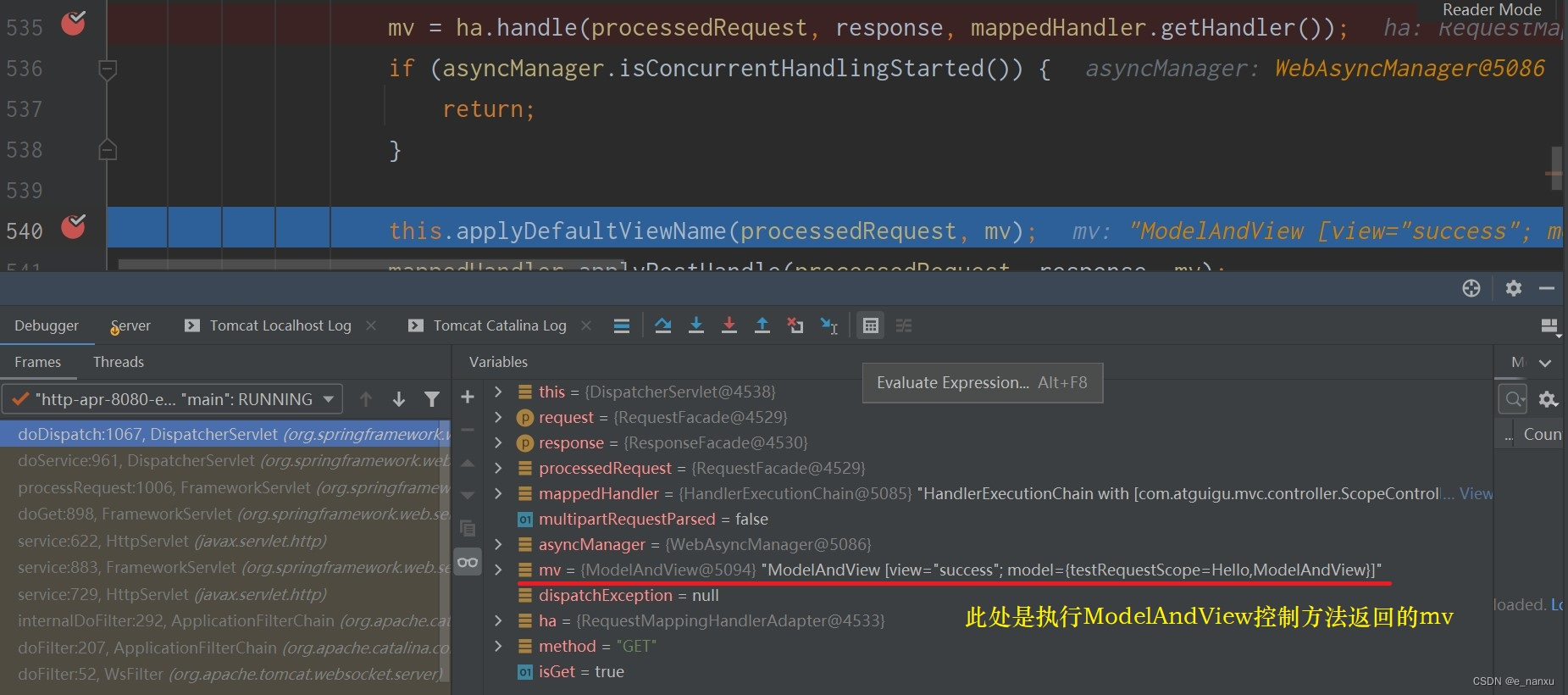Open the memory panel search icon
Screen dimensions: 1568x695
pos(1514,399)
